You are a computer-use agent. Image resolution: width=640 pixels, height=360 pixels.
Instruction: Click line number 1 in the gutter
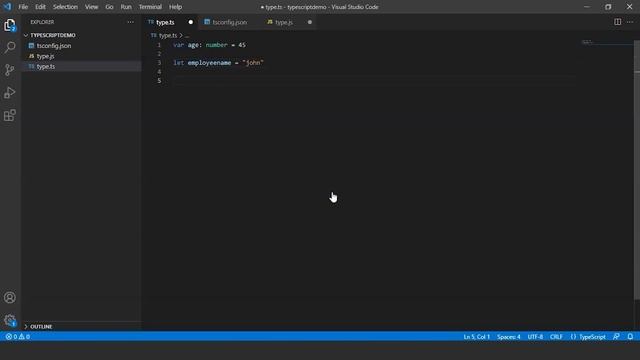tap(159, 45)
